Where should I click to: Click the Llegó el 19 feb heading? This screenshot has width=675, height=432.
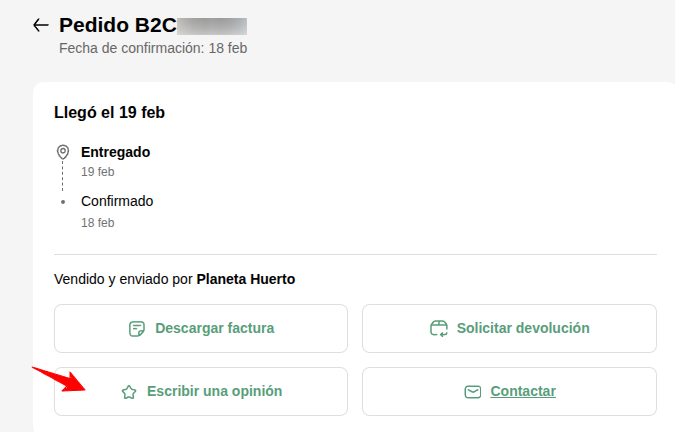click(109, 112)
